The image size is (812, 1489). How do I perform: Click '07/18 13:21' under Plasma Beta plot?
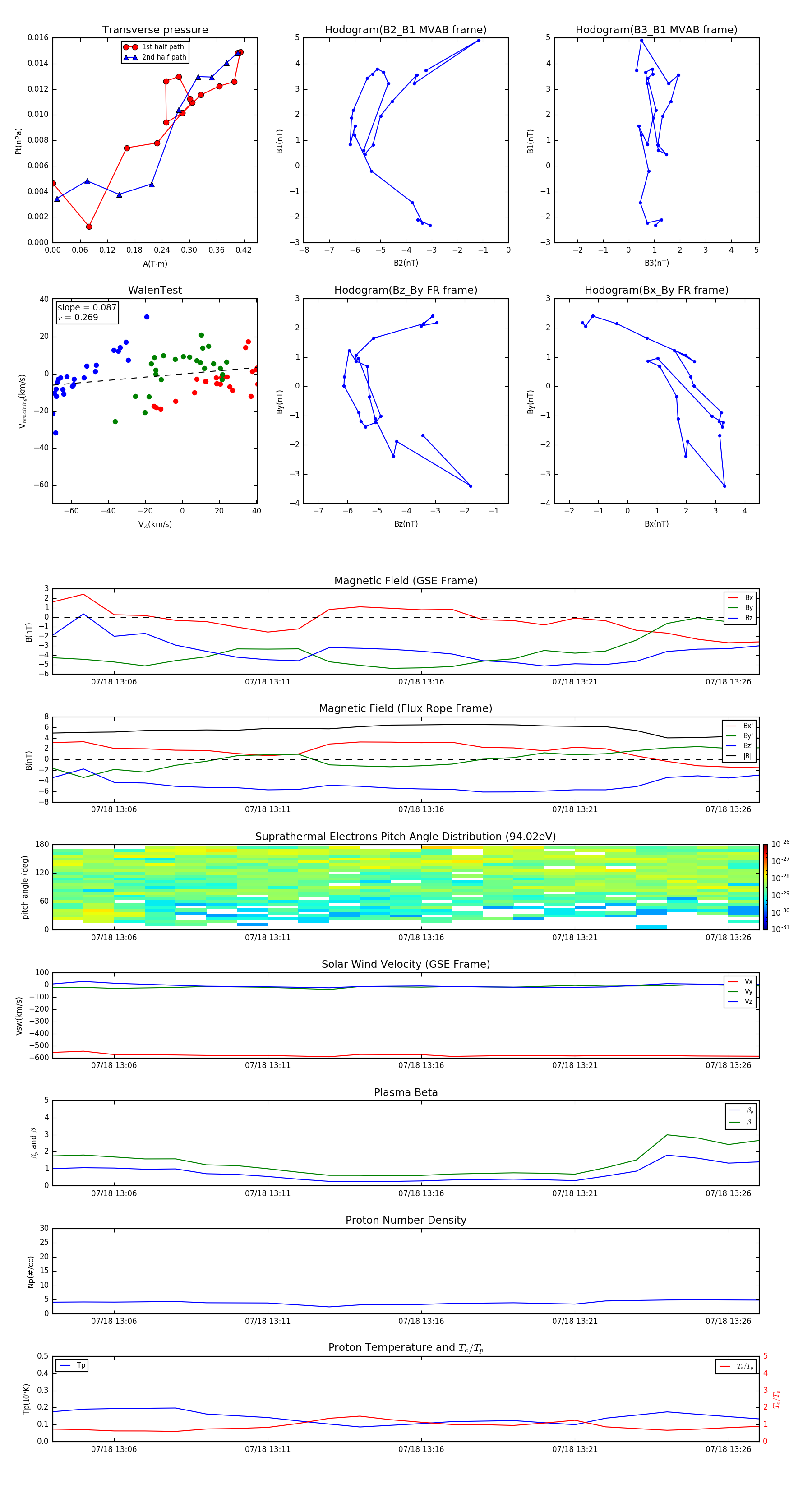pos(574,1193)
